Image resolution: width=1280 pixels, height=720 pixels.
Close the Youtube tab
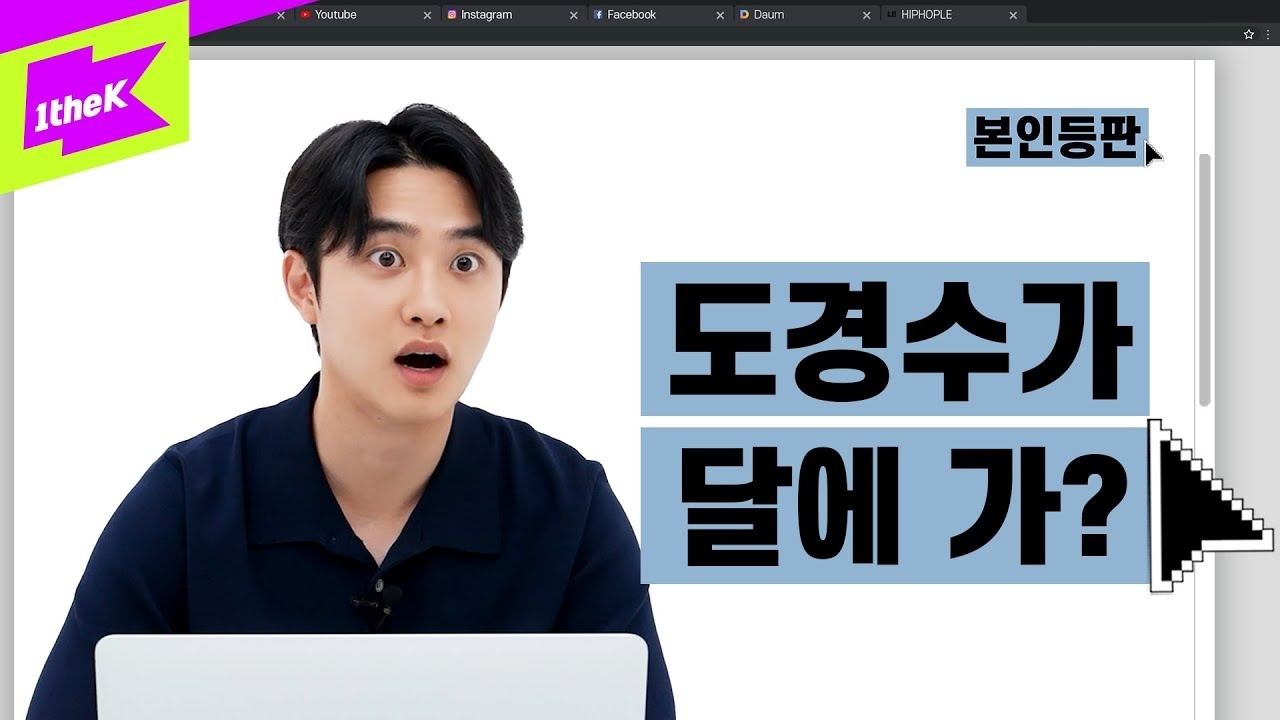click(x=427, y=15)
